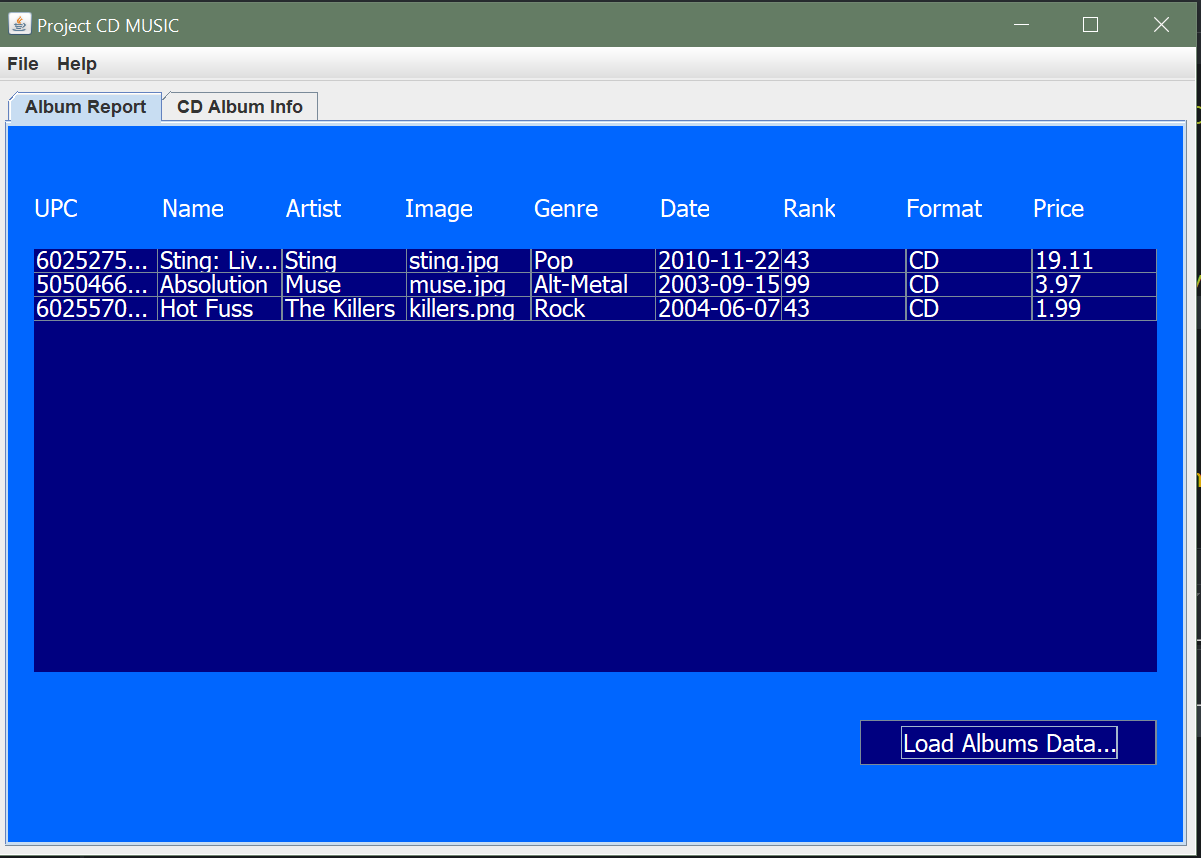Click The Killers artist cell
1201x858 pixels.
pyautogui.click(x=344, y=309)
